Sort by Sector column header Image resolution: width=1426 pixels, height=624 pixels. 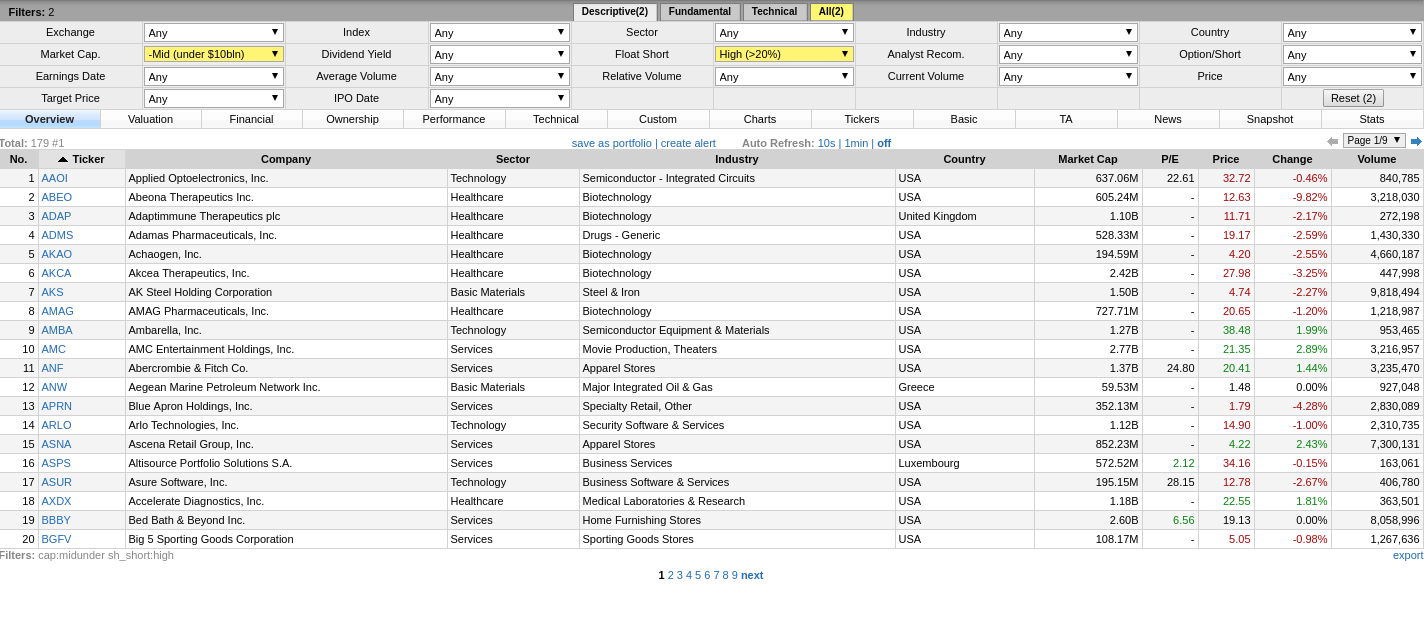point(513,159)
